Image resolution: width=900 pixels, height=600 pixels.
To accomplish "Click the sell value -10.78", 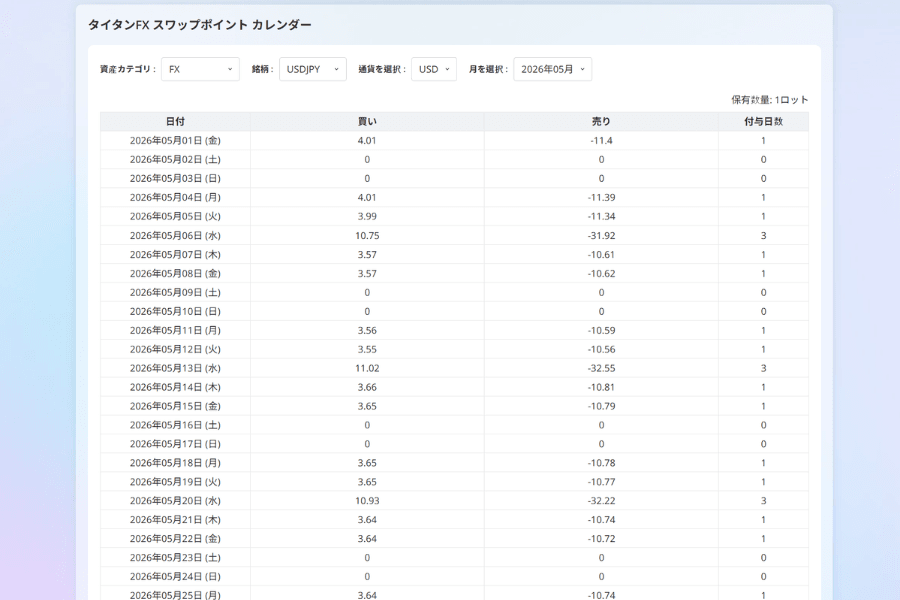I will pyautogui.click(x=601, y=463).
